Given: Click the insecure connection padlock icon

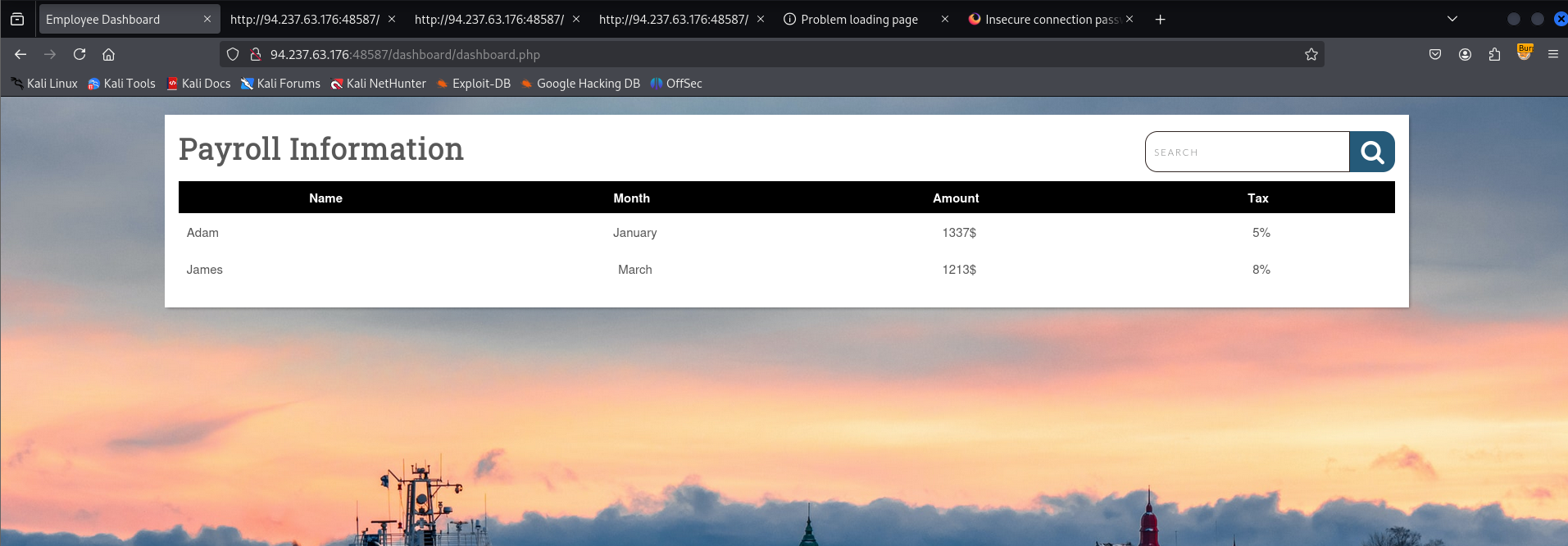Looking at the screenshot, I should point(255,54).
